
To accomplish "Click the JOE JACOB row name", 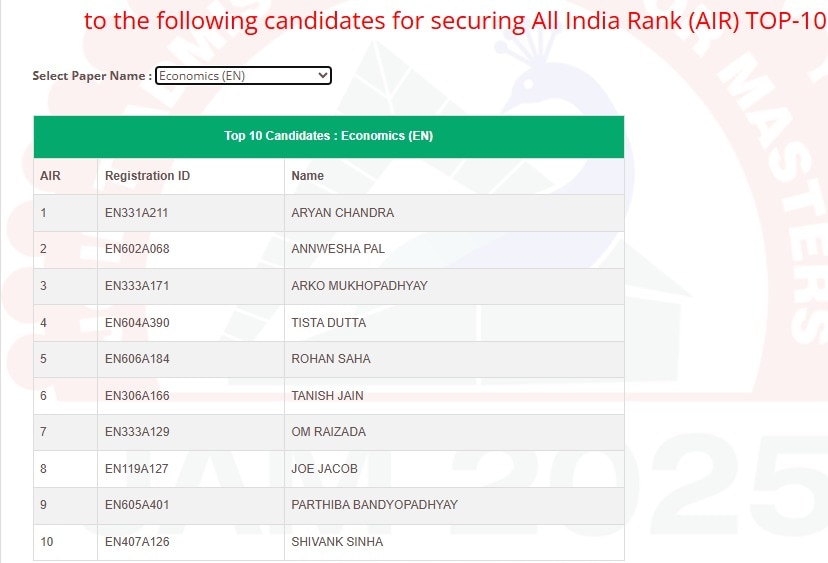I will point(324,468).
